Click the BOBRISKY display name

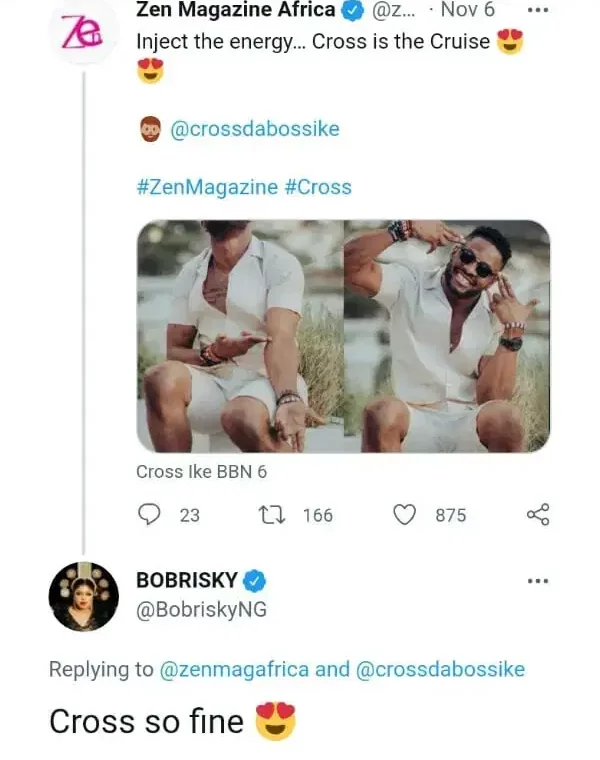point(187,580)
